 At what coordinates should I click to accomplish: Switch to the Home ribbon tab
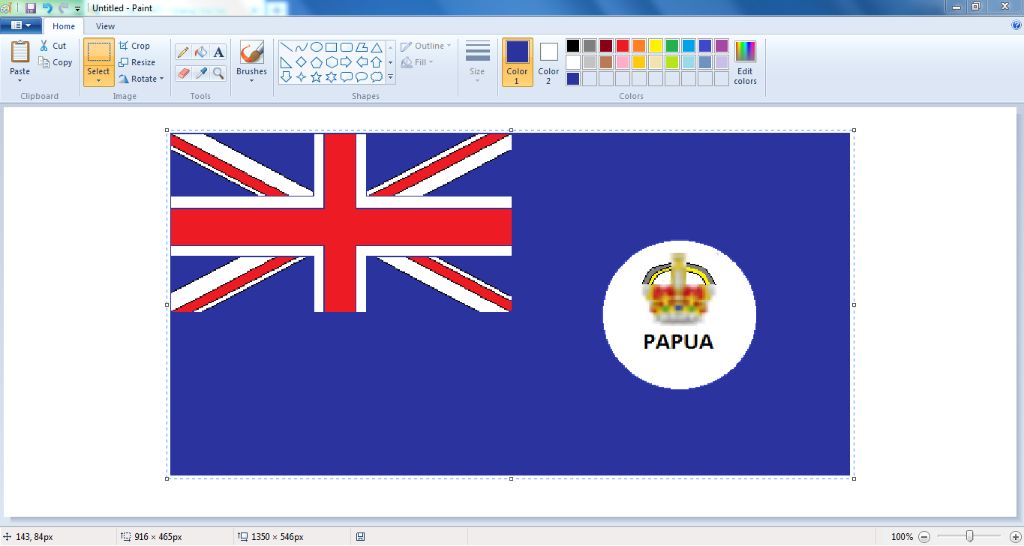[x=63, y=26]
